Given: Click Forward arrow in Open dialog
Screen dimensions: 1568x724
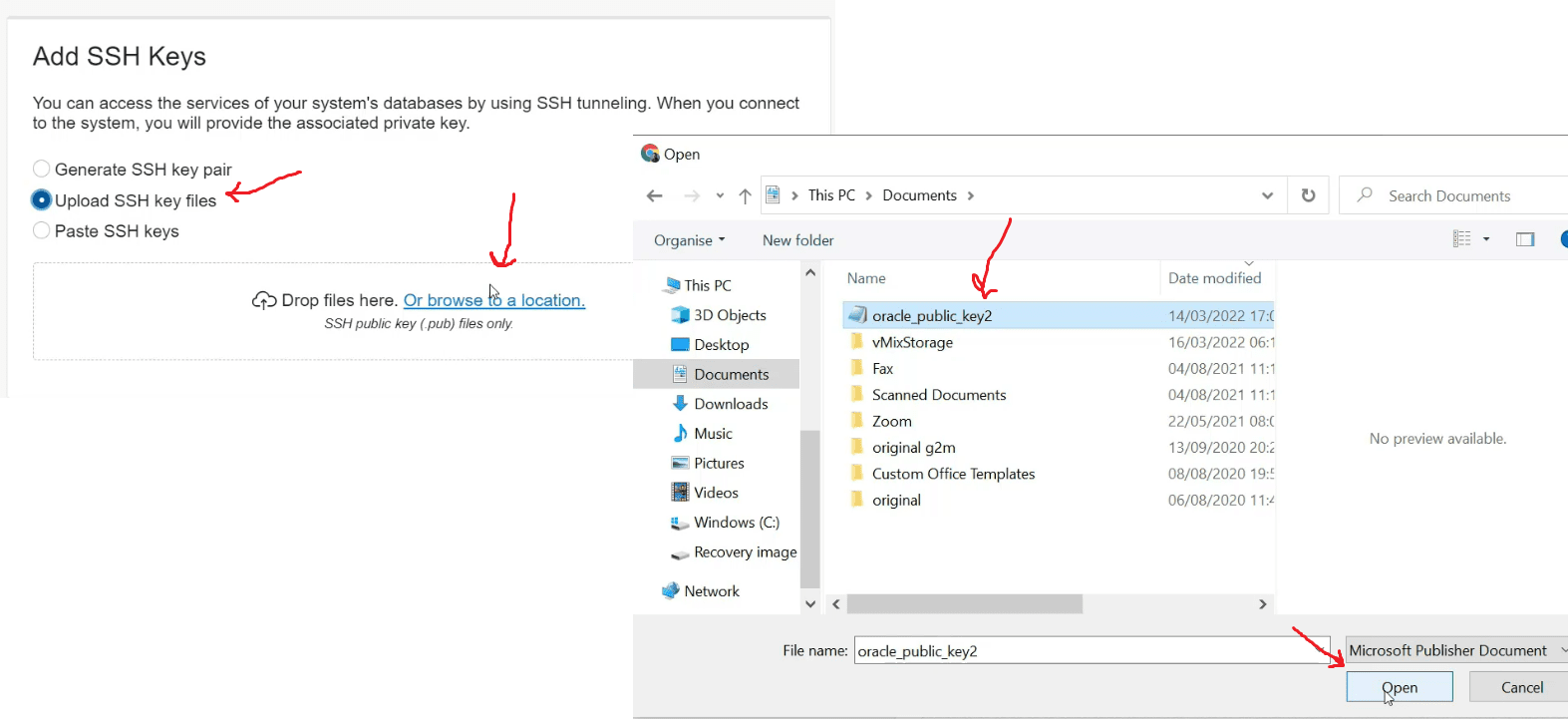Looking at the screenshot, I should pos(692,195).
